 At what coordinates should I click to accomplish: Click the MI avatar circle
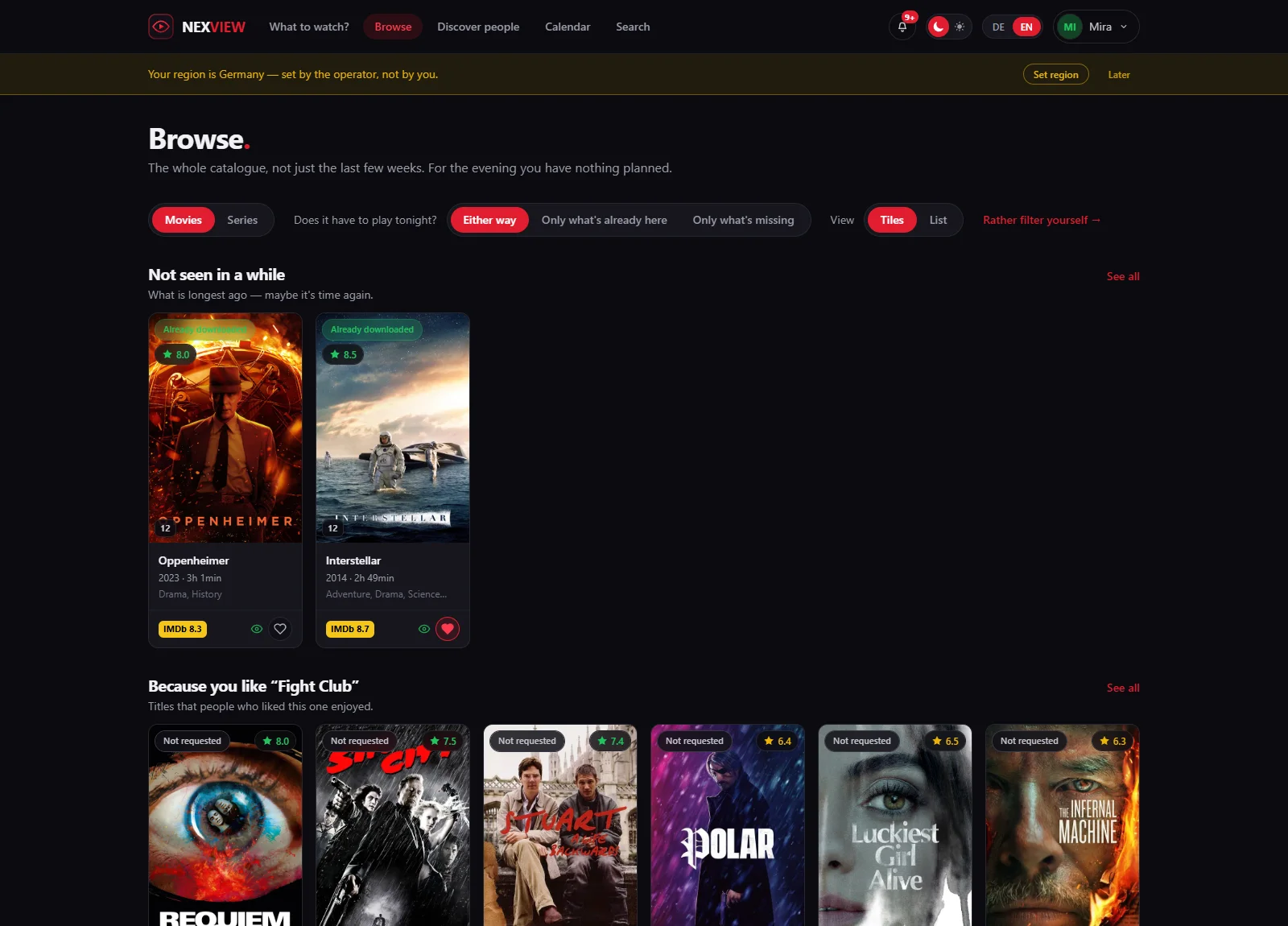(1070, 27)
